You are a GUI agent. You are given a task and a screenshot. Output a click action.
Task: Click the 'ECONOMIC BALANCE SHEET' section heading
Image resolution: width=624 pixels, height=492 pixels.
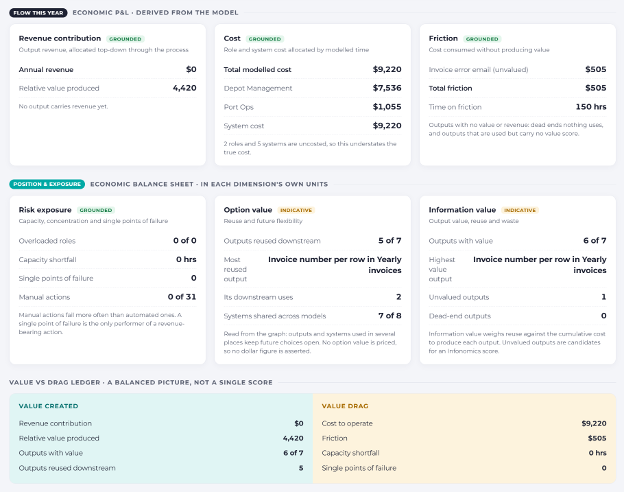[x=209, y=184]
